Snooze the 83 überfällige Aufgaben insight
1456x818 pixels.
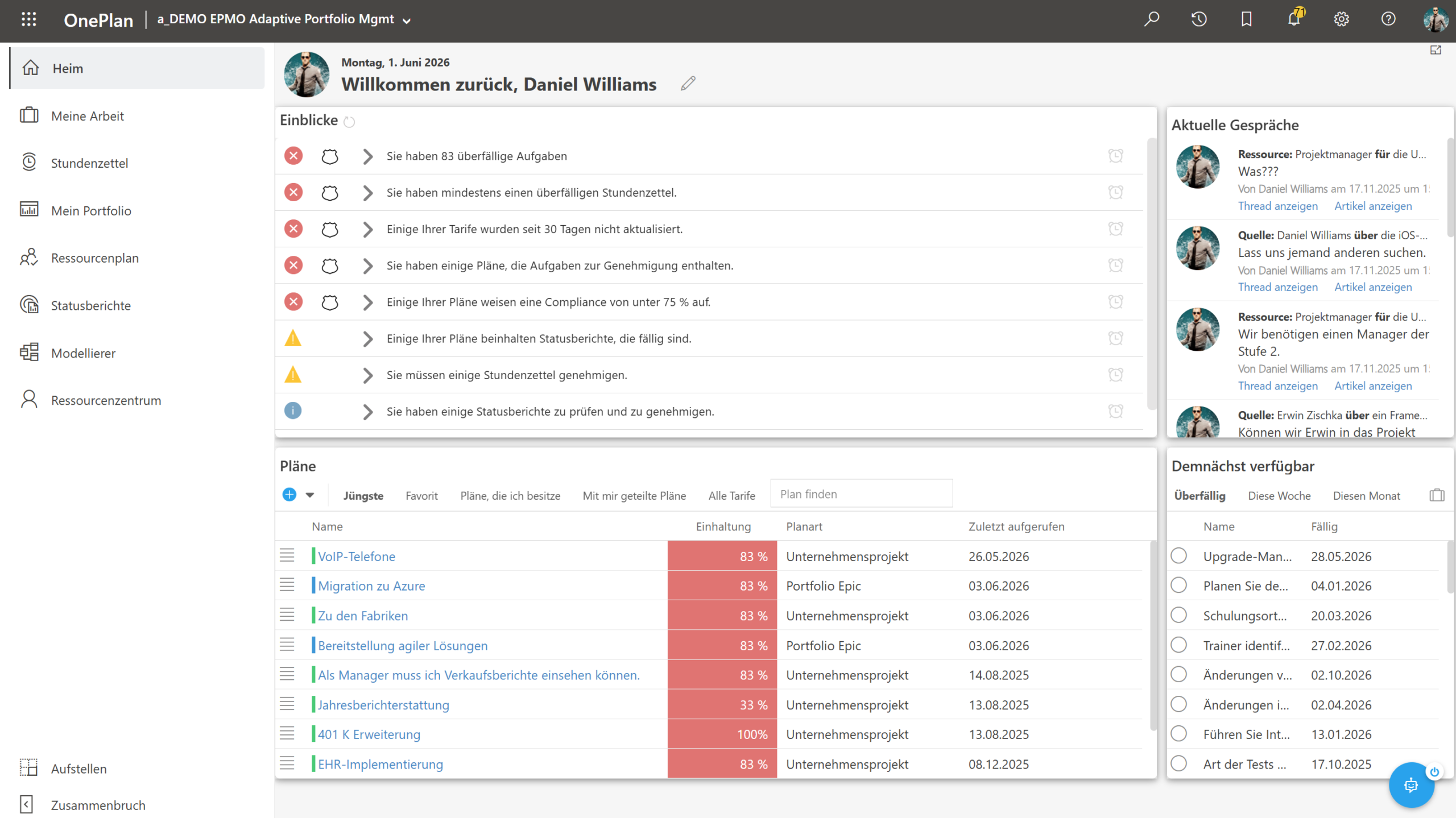[1116, 156]
